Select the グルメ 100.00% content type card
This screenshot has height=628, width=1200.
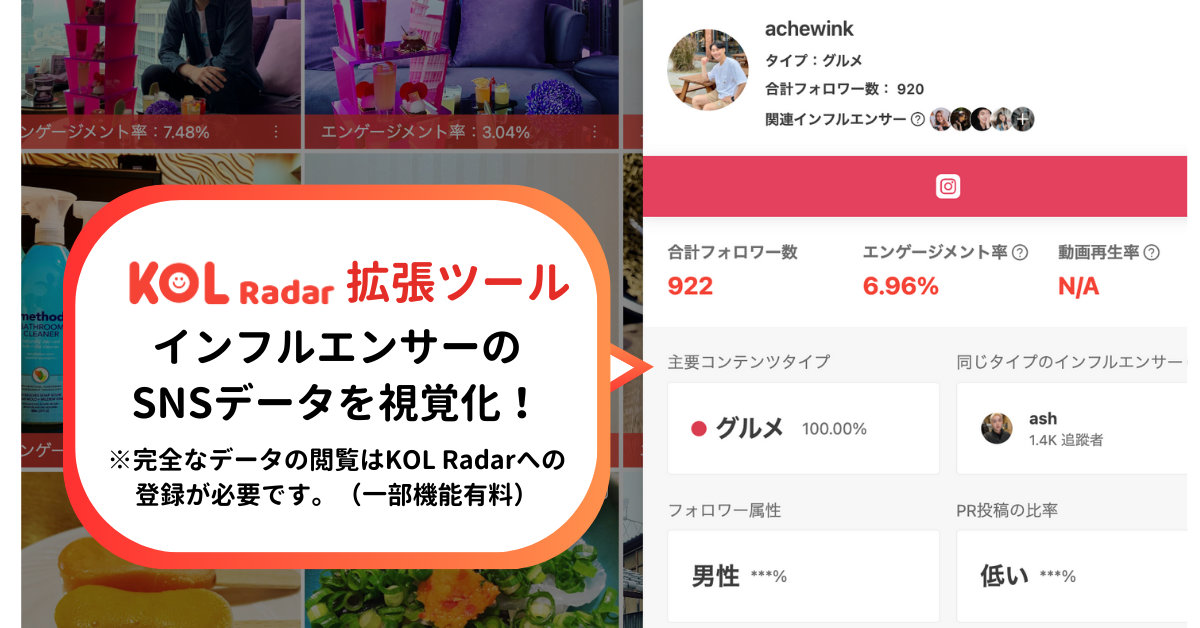[x=804, y=428]
